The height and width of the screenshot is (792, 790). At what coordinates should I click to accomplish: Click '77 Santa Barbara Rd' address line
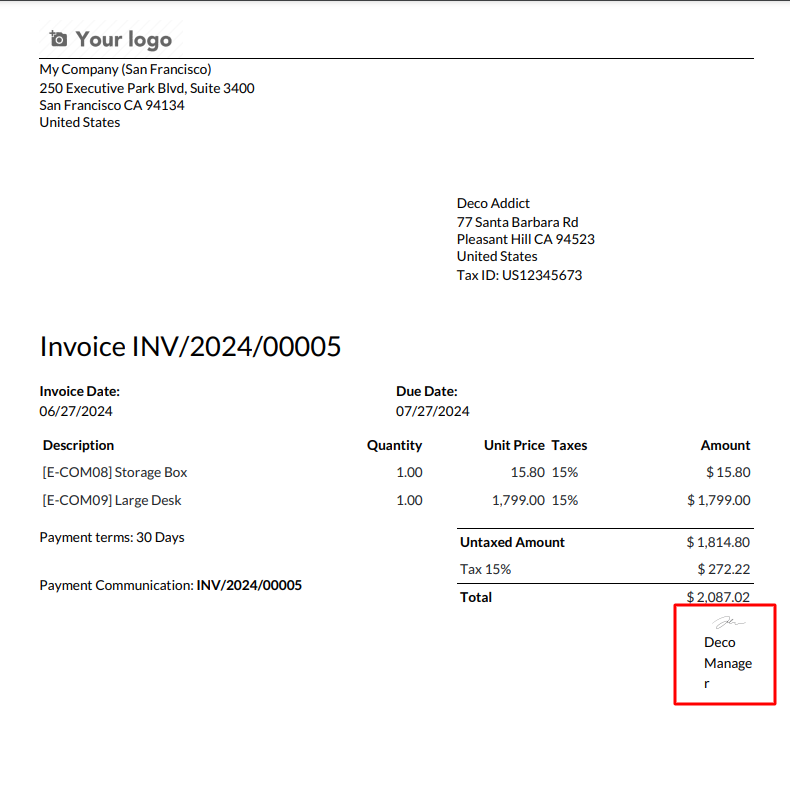517,222
